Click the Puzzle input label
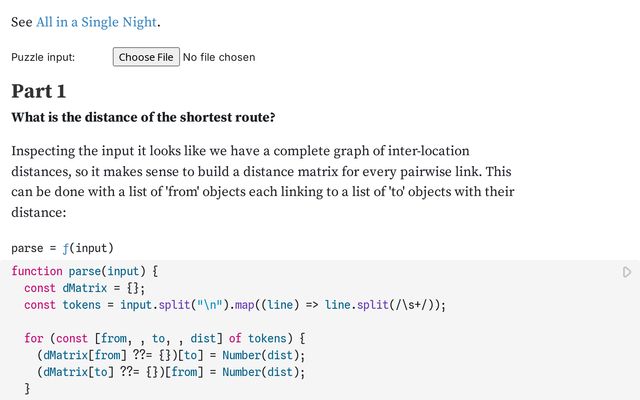This screenshot has height=400, width=640. [x=43, y=57]
